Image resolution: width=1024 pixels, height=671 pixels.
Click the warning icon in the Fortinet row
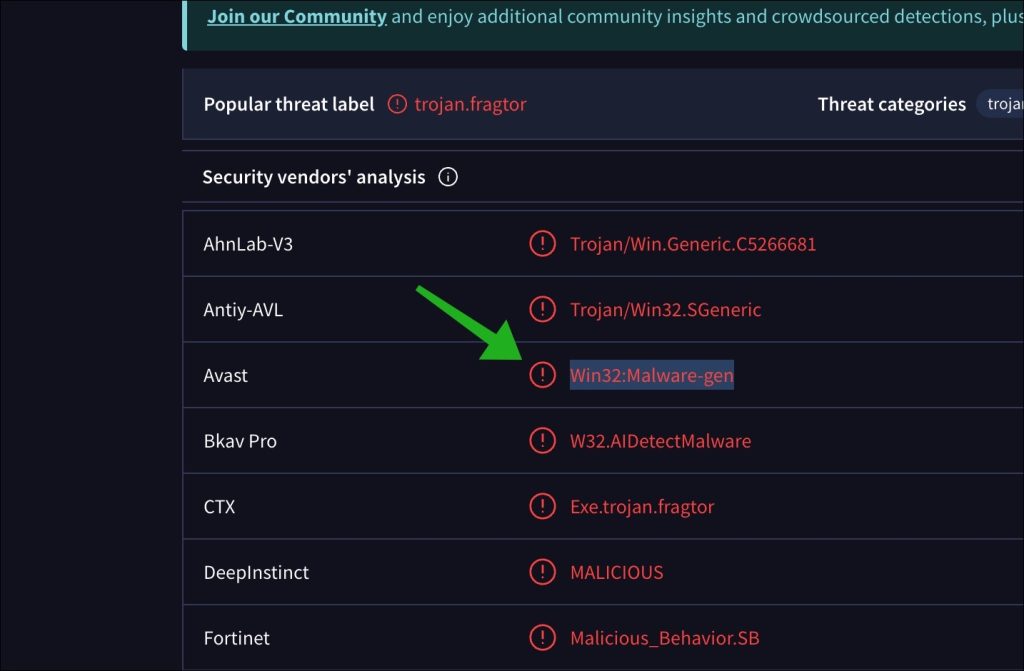click(x=542, y=638)
